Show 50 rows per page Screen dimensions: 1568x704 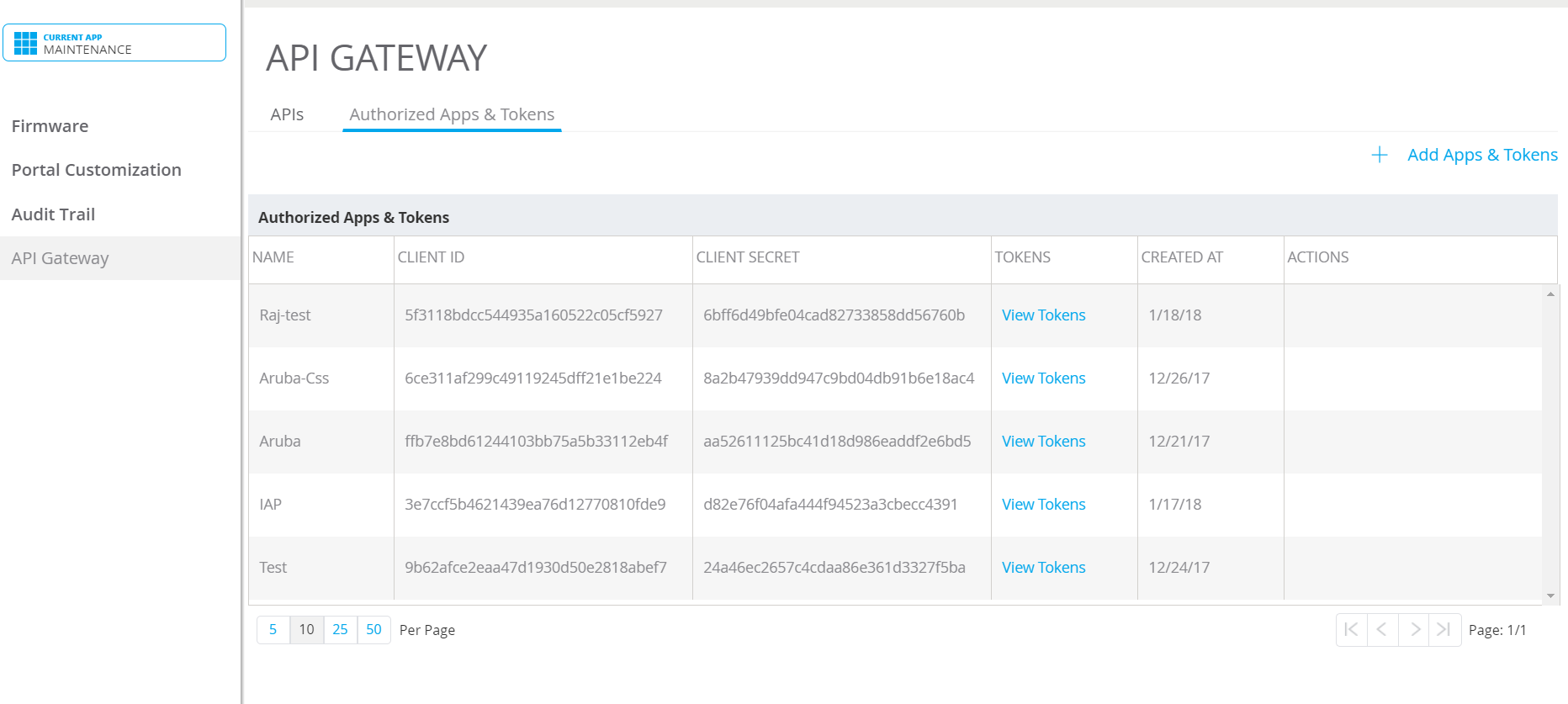[373, 629]
